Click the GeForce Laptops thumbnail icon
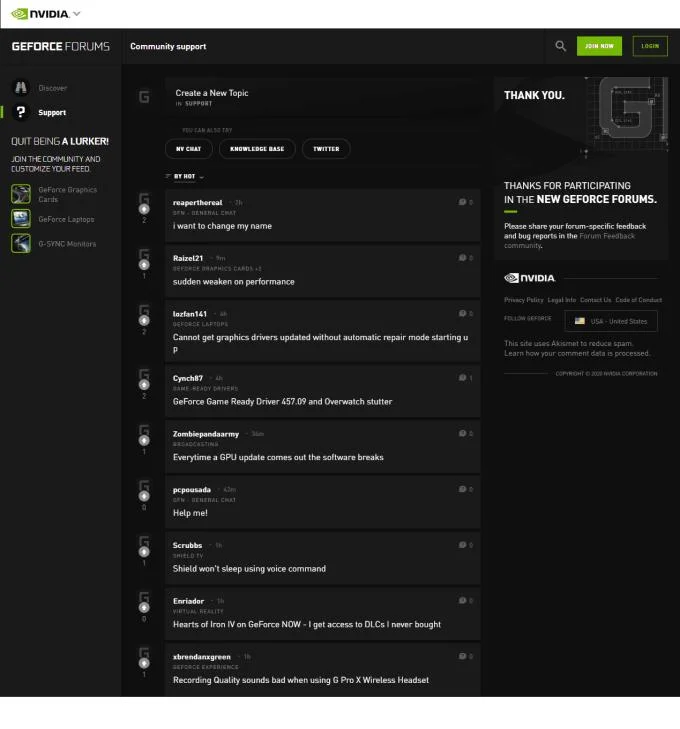Image resolution: width=680 pixels, height=729 pixels. [21, 219]
